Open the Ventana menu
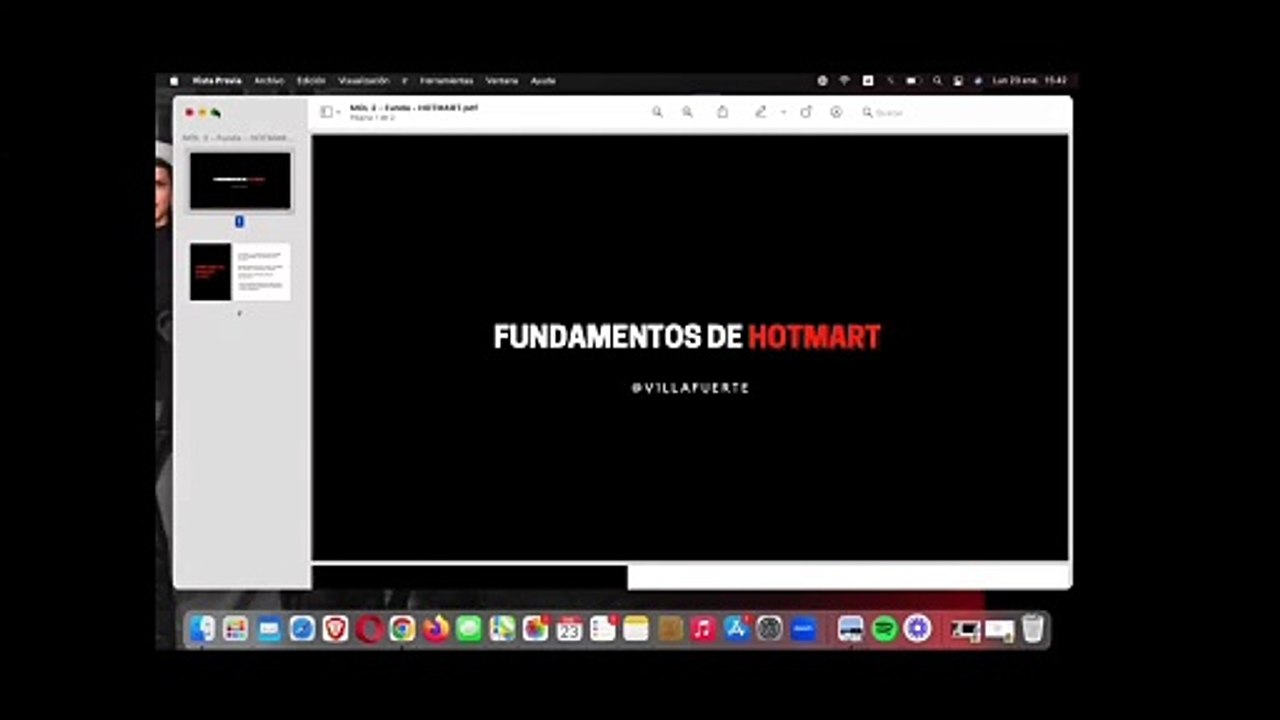The image size is (1280, 720). pyautogui.click(x=502, y=80)
